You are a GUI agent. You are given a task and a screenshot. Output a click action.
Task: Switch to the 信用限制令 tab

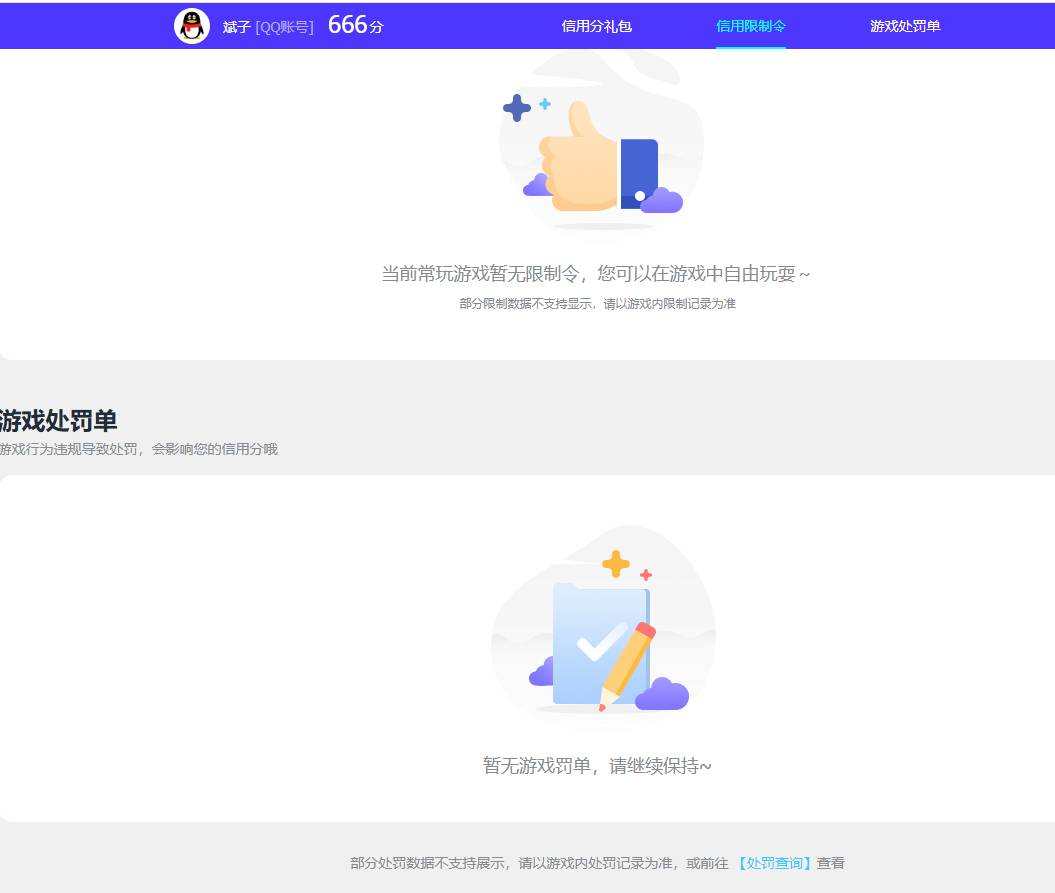(x=750, y=26)
